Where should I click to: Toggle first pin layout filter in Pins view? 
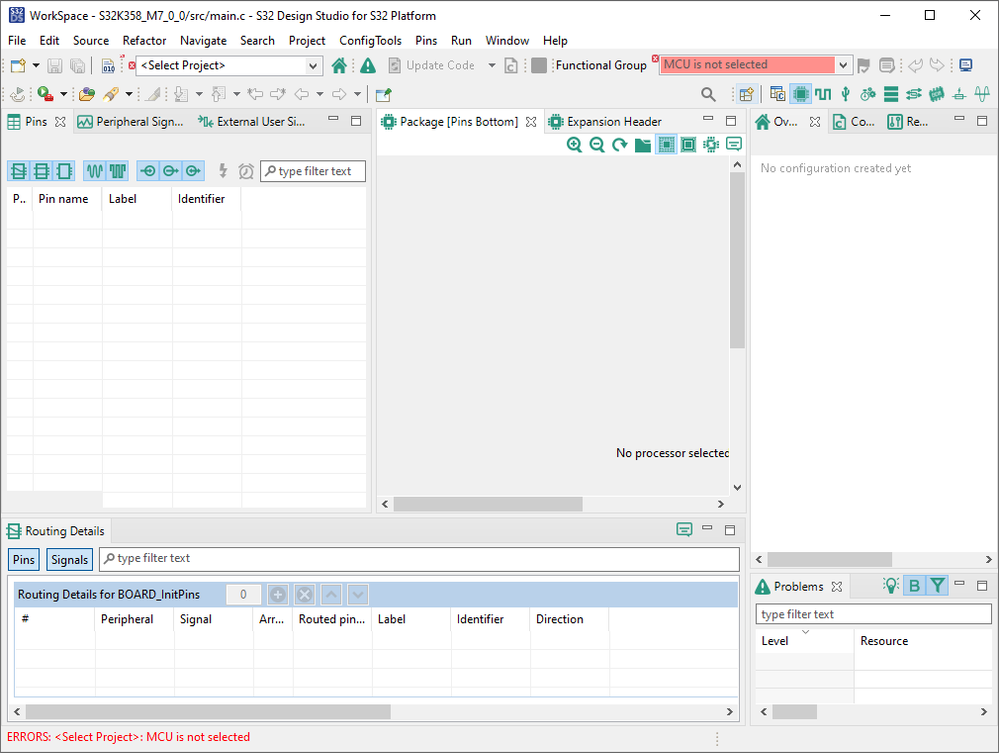19,171
